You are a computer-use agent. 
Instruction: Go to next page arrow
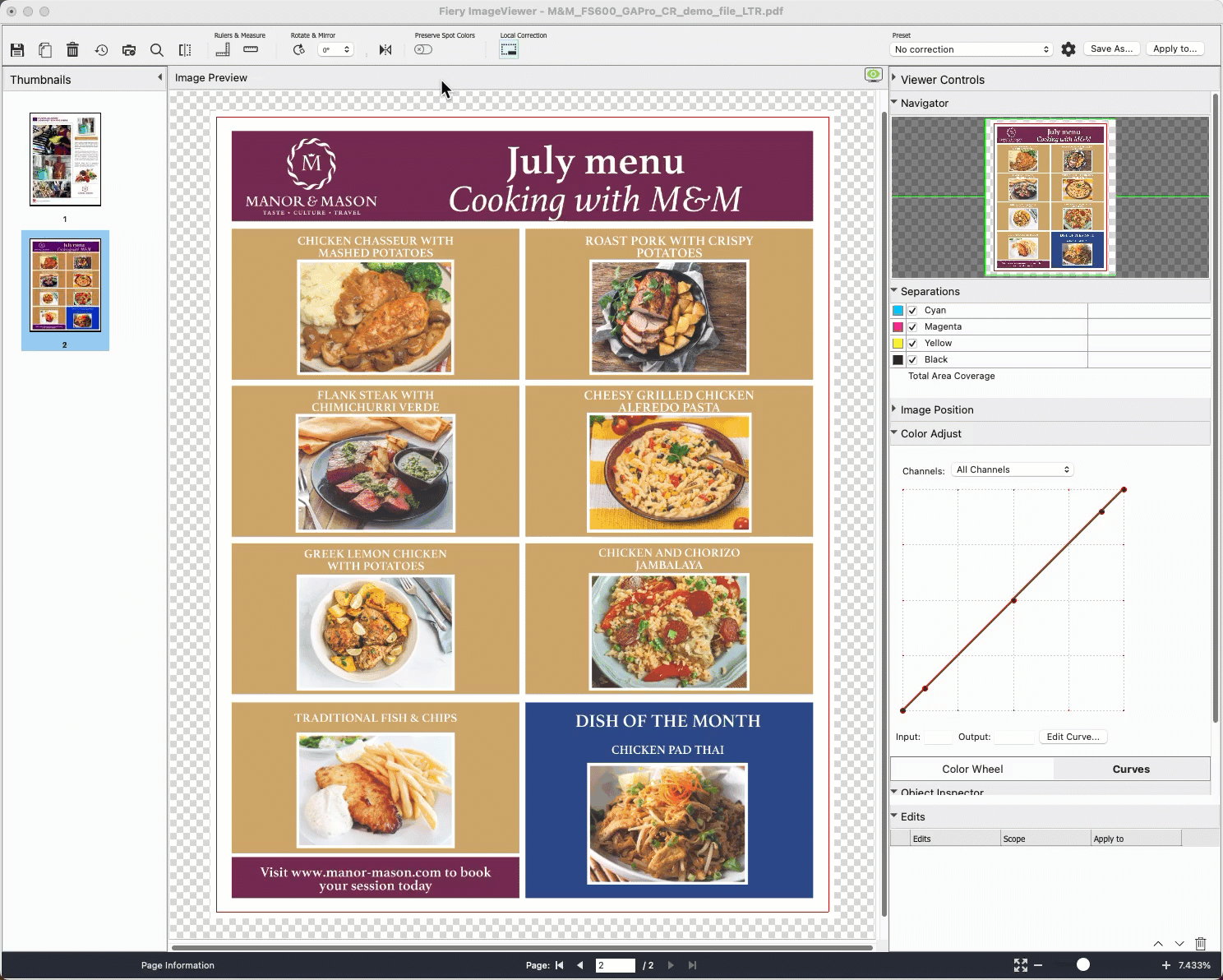[671, 965]
